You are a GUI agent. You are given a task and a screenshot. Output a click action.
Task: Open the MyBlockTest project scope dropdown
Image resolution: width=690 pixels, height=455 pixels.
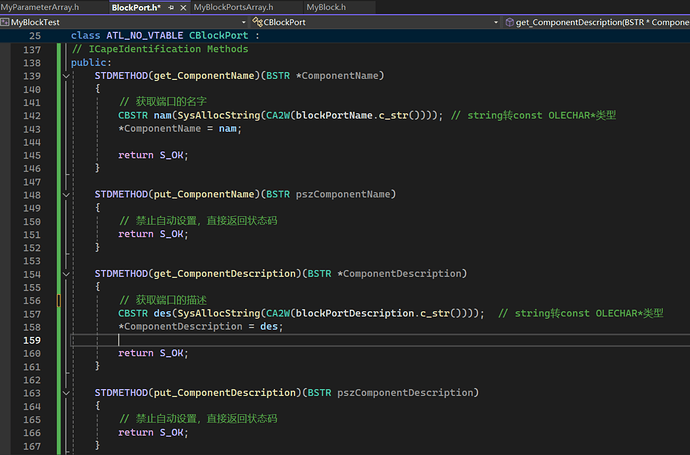[125, 22]
